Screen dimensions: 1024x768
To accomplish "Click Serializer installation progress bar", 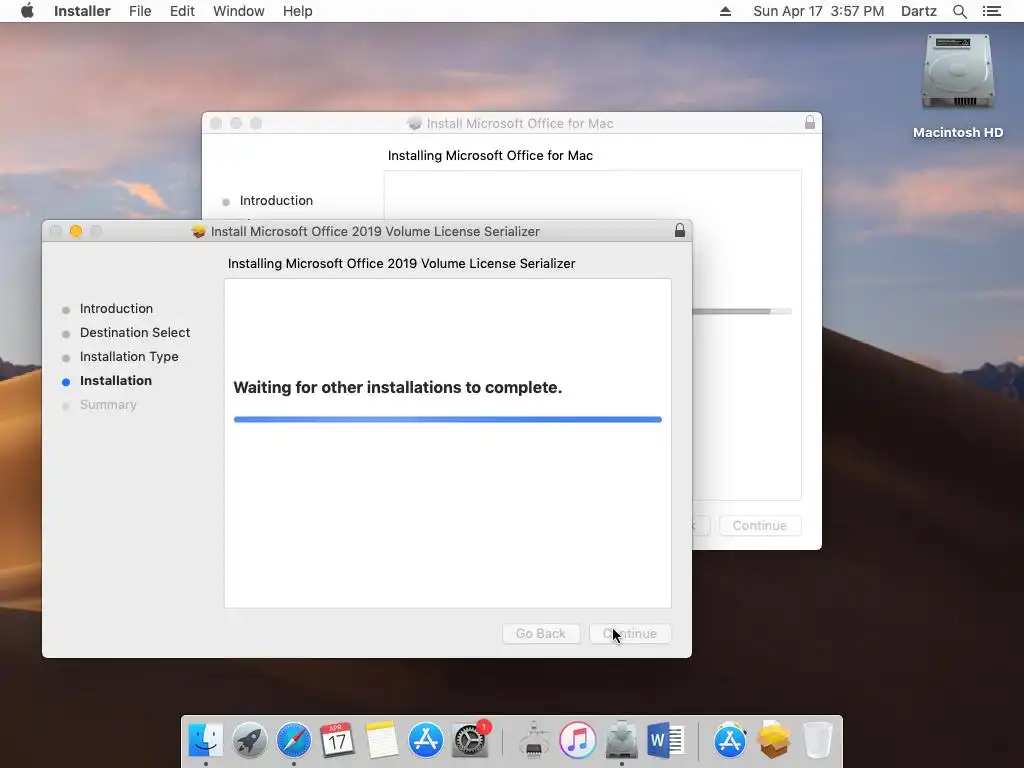I will (x=448, y=419).
